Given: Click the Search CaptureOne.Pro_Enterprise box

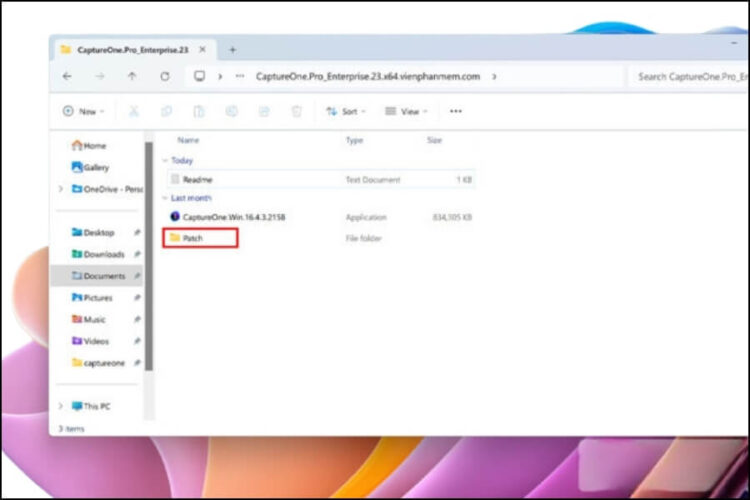Looking at the screenshot, I should point(690,77).
